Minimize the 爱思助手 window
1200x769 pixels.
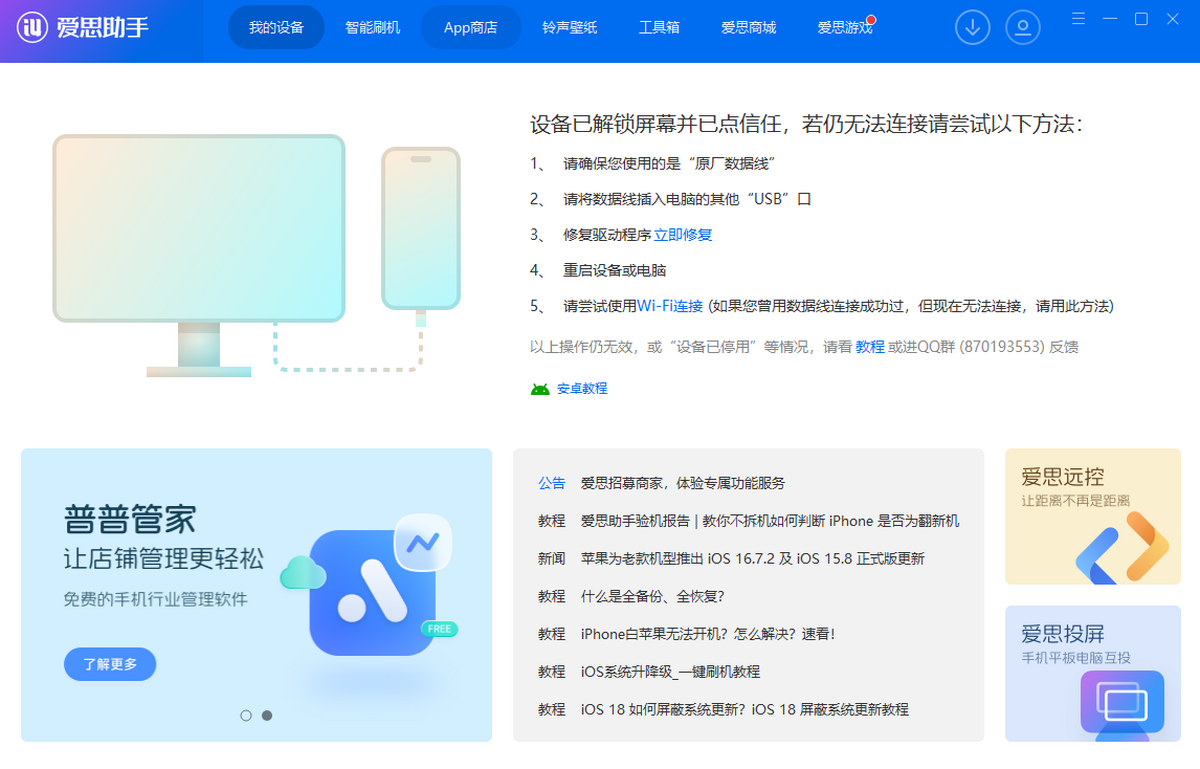[1110, 19]
